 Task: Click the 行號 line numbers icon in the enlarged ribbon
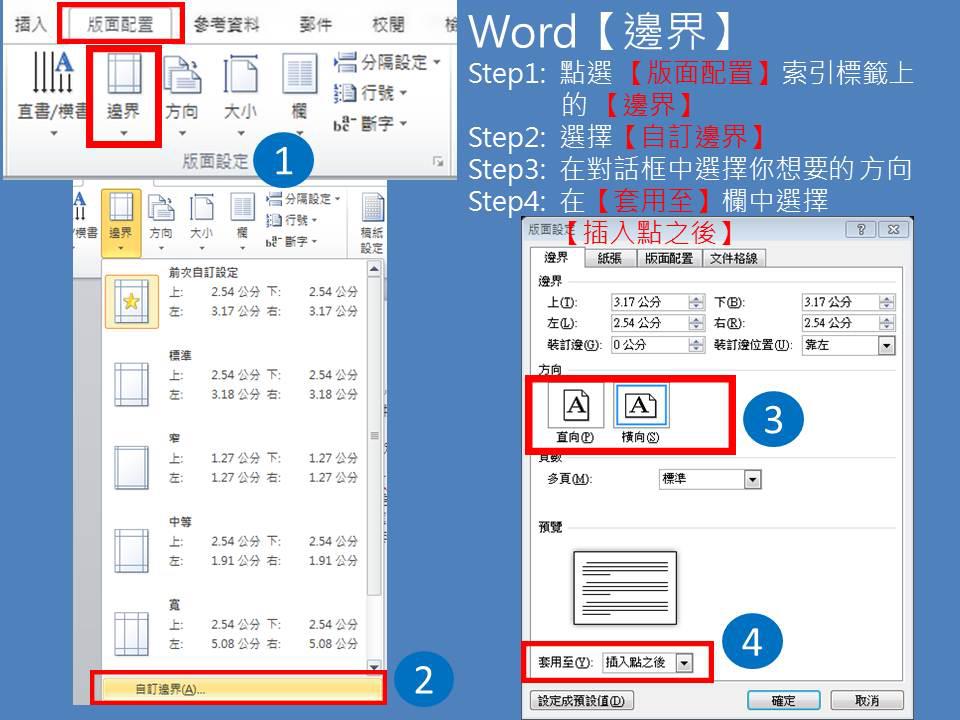(x=345, y=93)
